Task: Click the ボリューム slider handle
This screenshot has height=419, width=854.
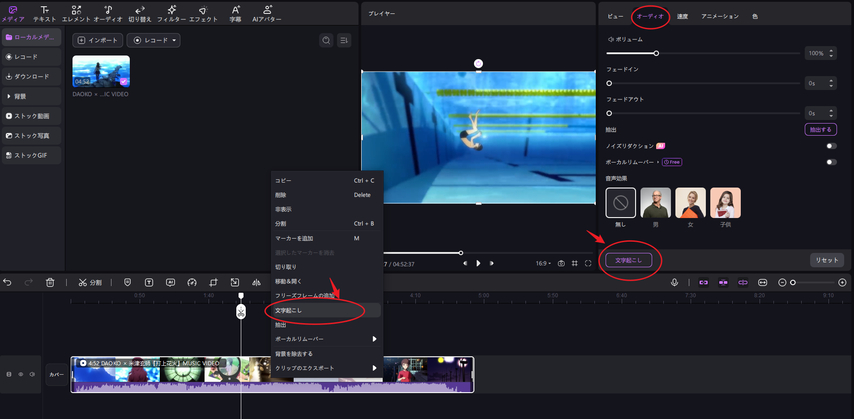Action: 656,53
